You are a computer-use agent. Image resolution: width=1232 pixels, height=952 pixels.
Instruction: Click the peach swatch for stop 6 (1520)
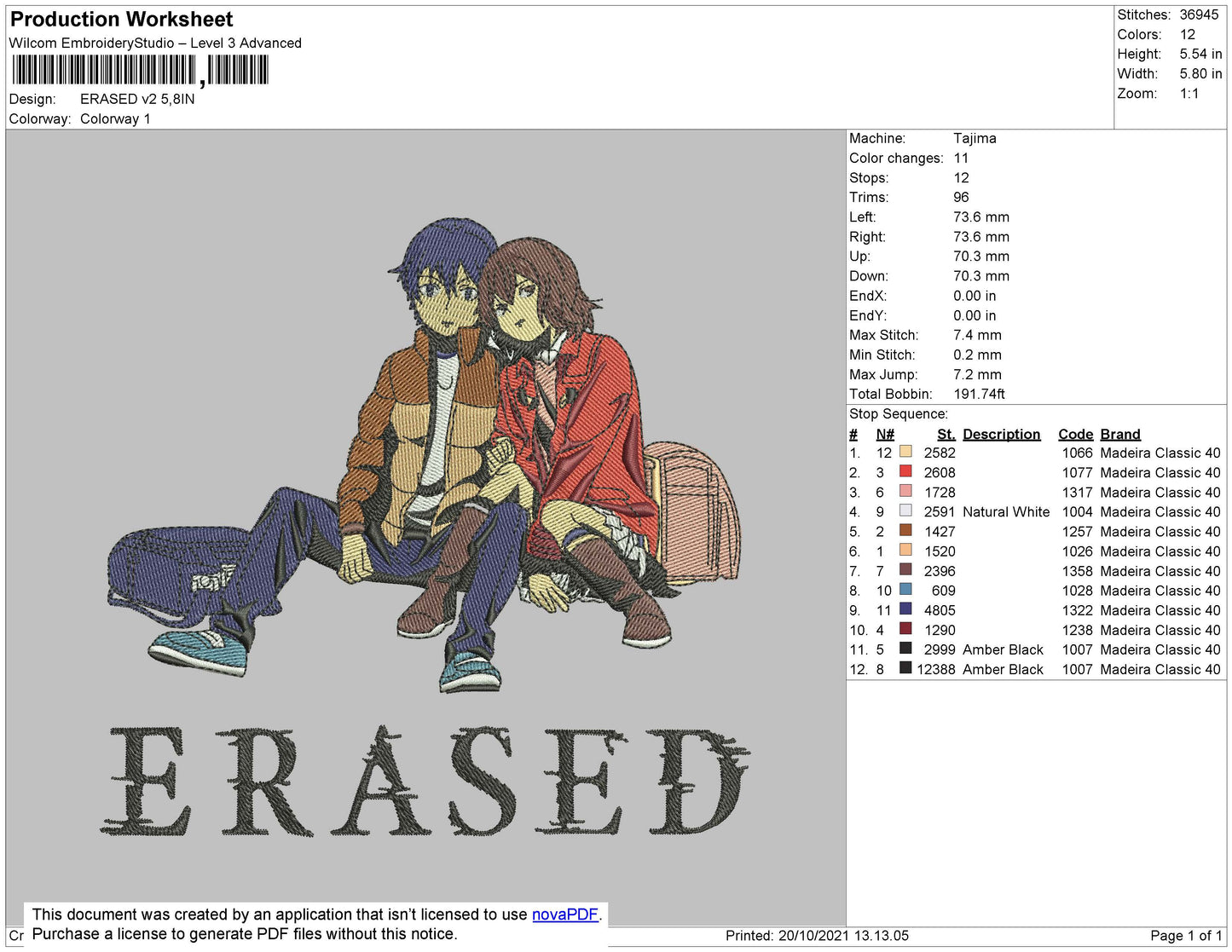[x=905, y=550]
